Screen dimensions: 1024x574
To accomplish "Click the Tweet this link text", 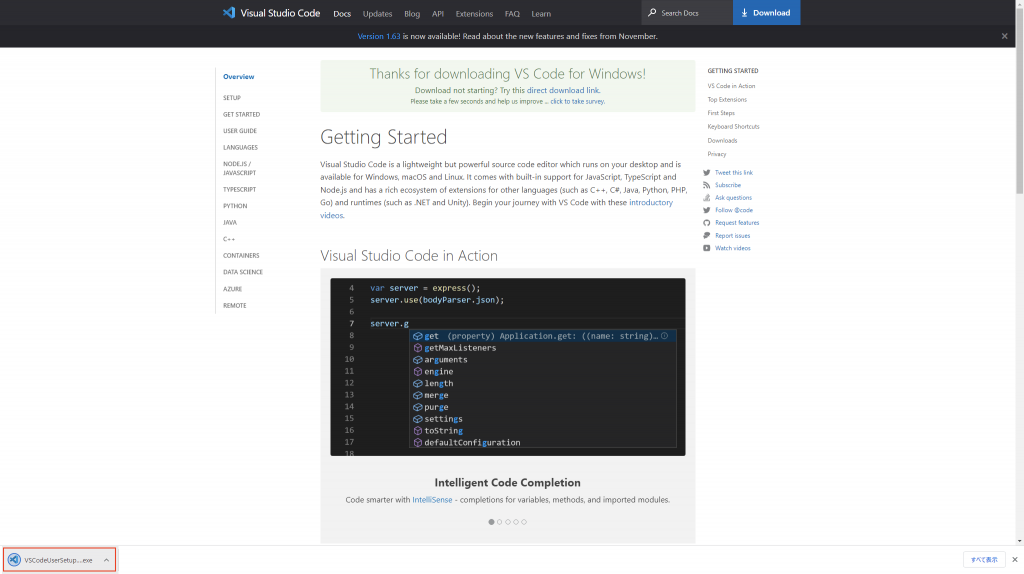I will pos(733,172).
